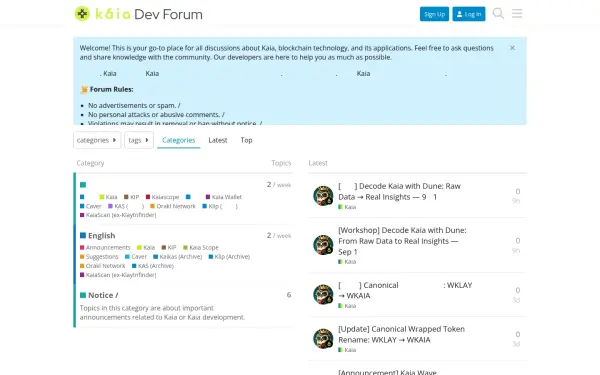Open Orakl Network subcategory under English
The height and width of the screenshot is (375, 600).
coord(103,266)
